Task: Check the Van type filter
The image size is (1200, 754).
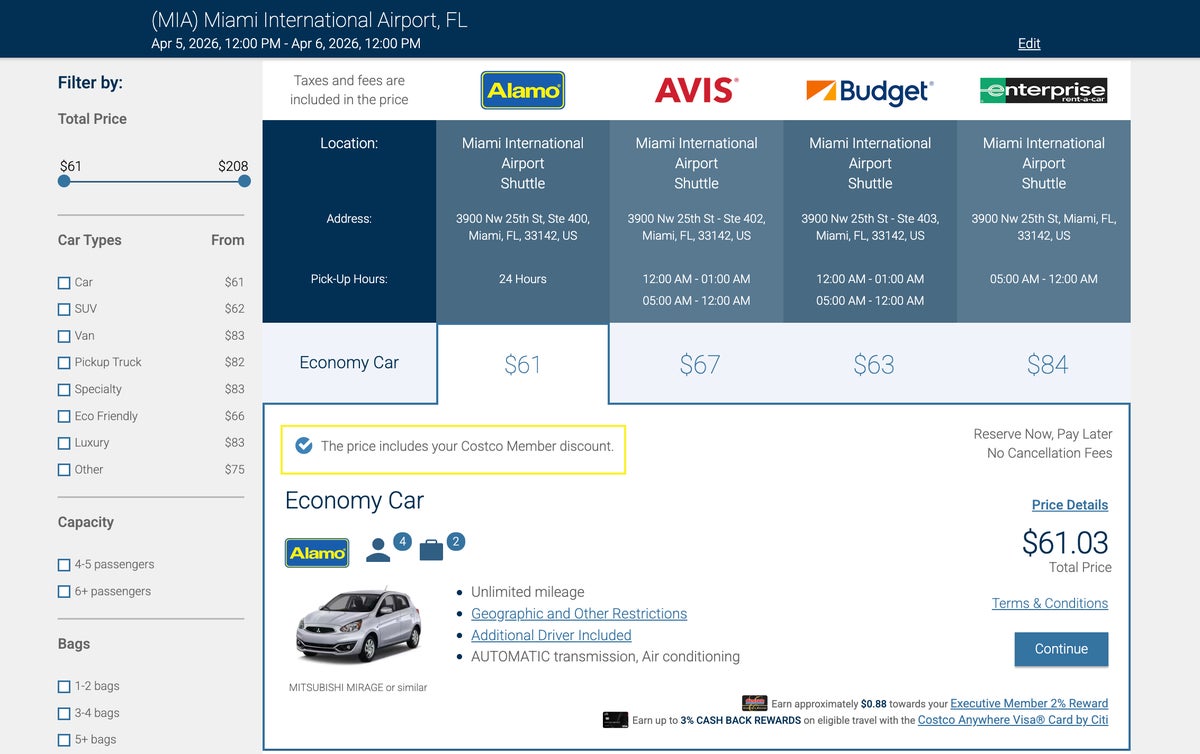Action: point(64,337)
